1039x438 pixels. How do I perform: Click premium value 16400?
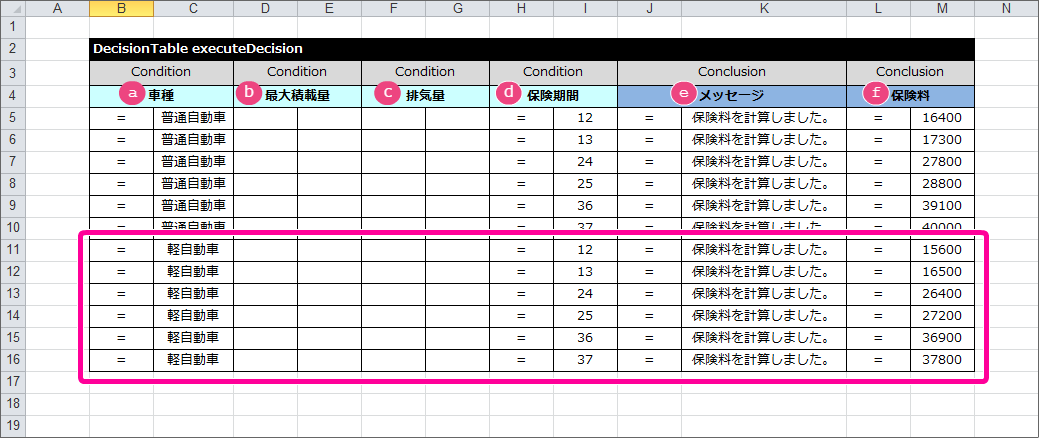(942, 118)
